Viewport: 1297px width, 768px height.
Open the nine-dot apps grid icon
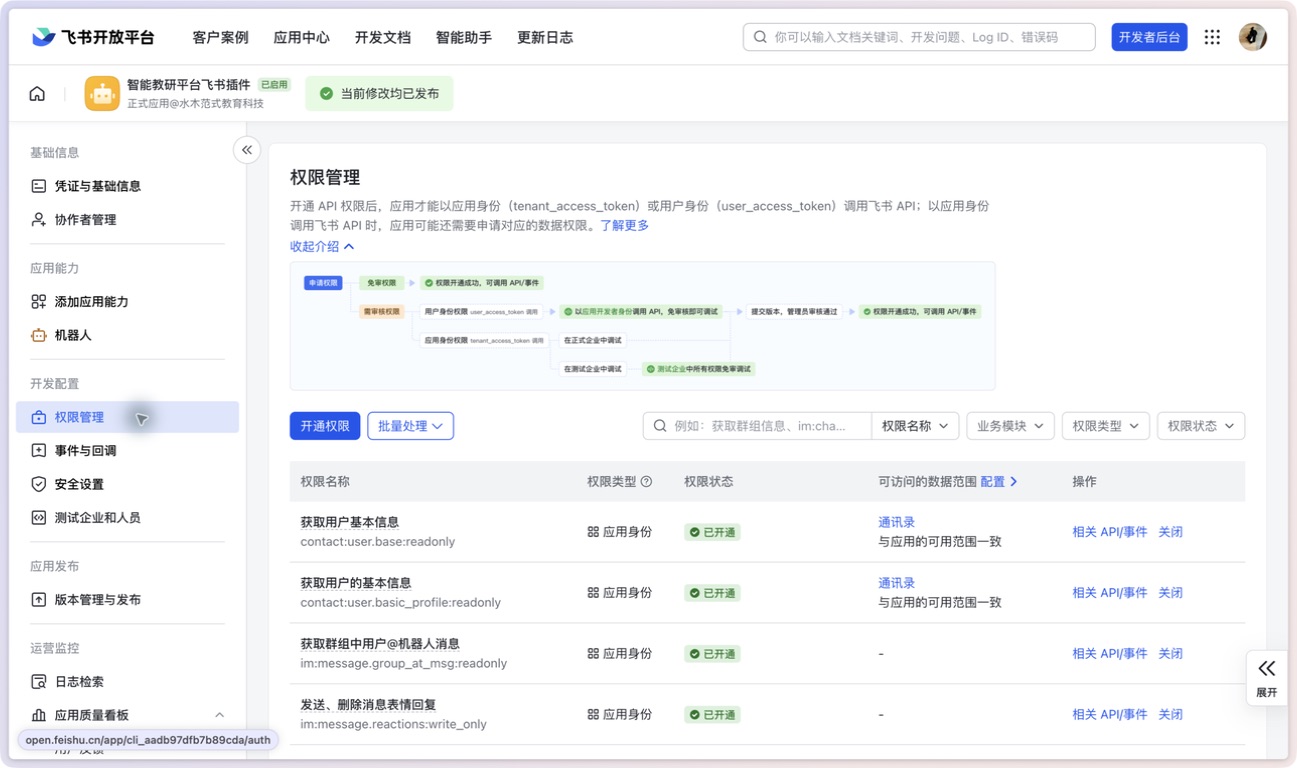(x=1212, y=37)
